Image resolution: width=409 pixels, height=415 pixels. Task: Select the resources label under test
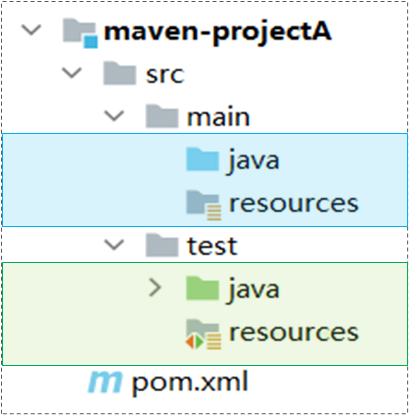pos(294,333)
